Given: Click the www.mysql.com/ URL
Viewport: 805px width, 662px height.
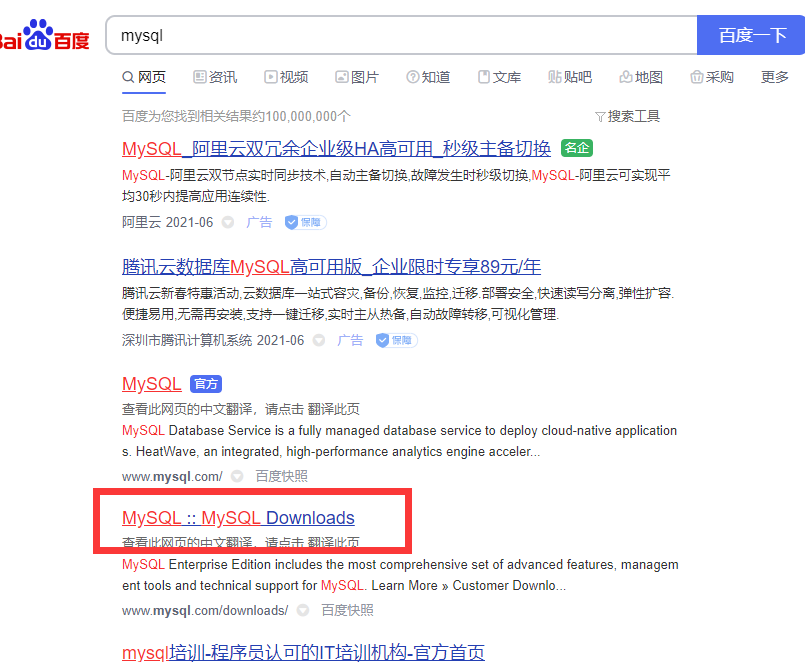Looking at the screenshot, I should [x=172, y=477].
